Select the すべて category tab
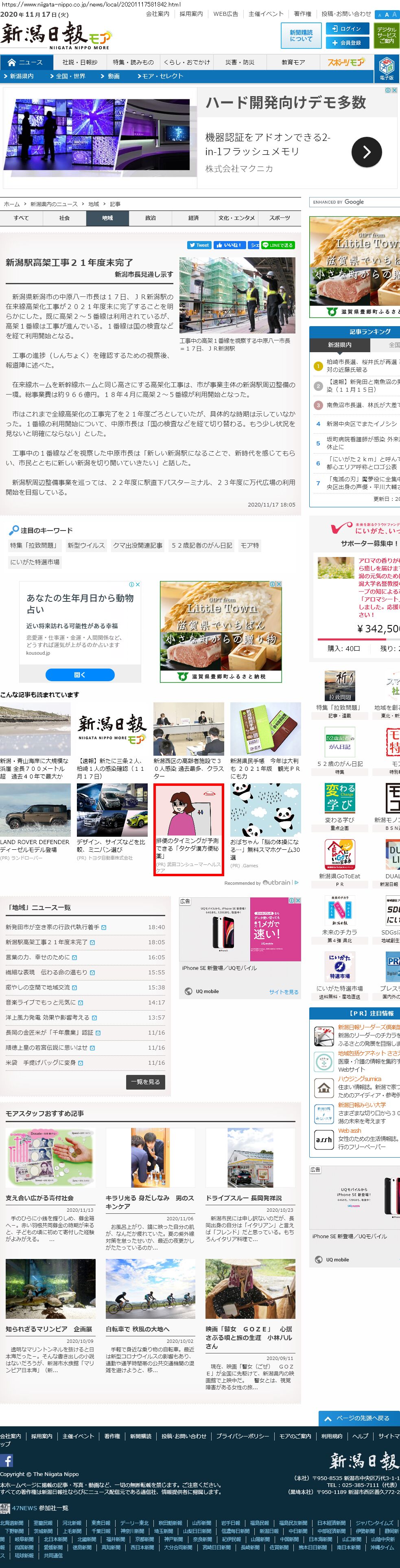 tap(21, 218)
